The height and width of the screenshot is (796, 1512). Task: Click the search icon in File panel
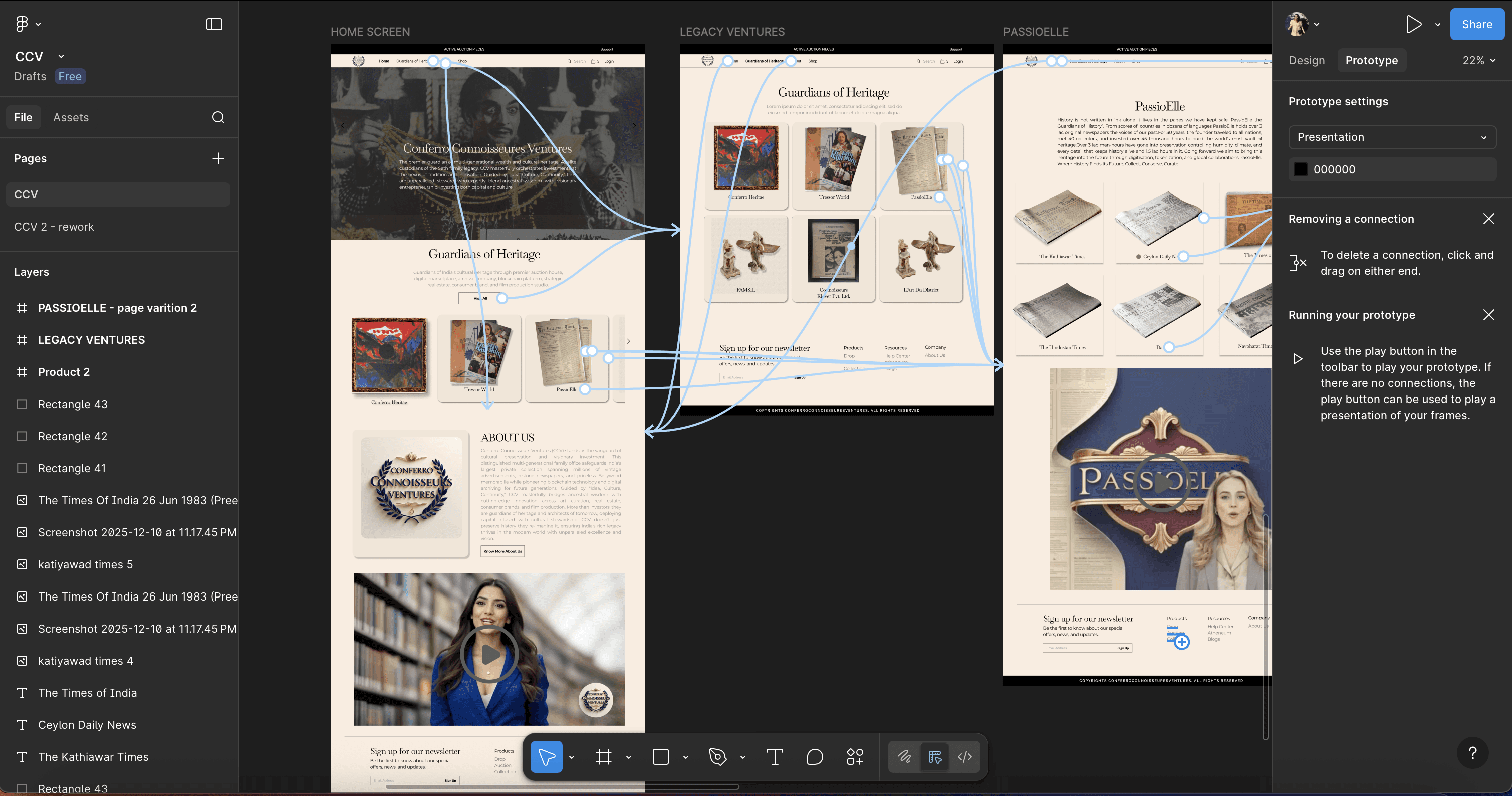tap(218, 117)
